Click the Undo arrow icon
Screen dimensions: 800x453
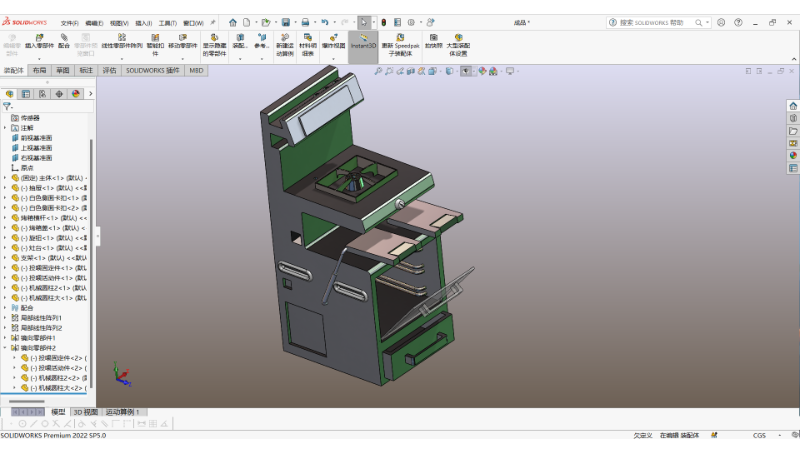tap(324, 22)
